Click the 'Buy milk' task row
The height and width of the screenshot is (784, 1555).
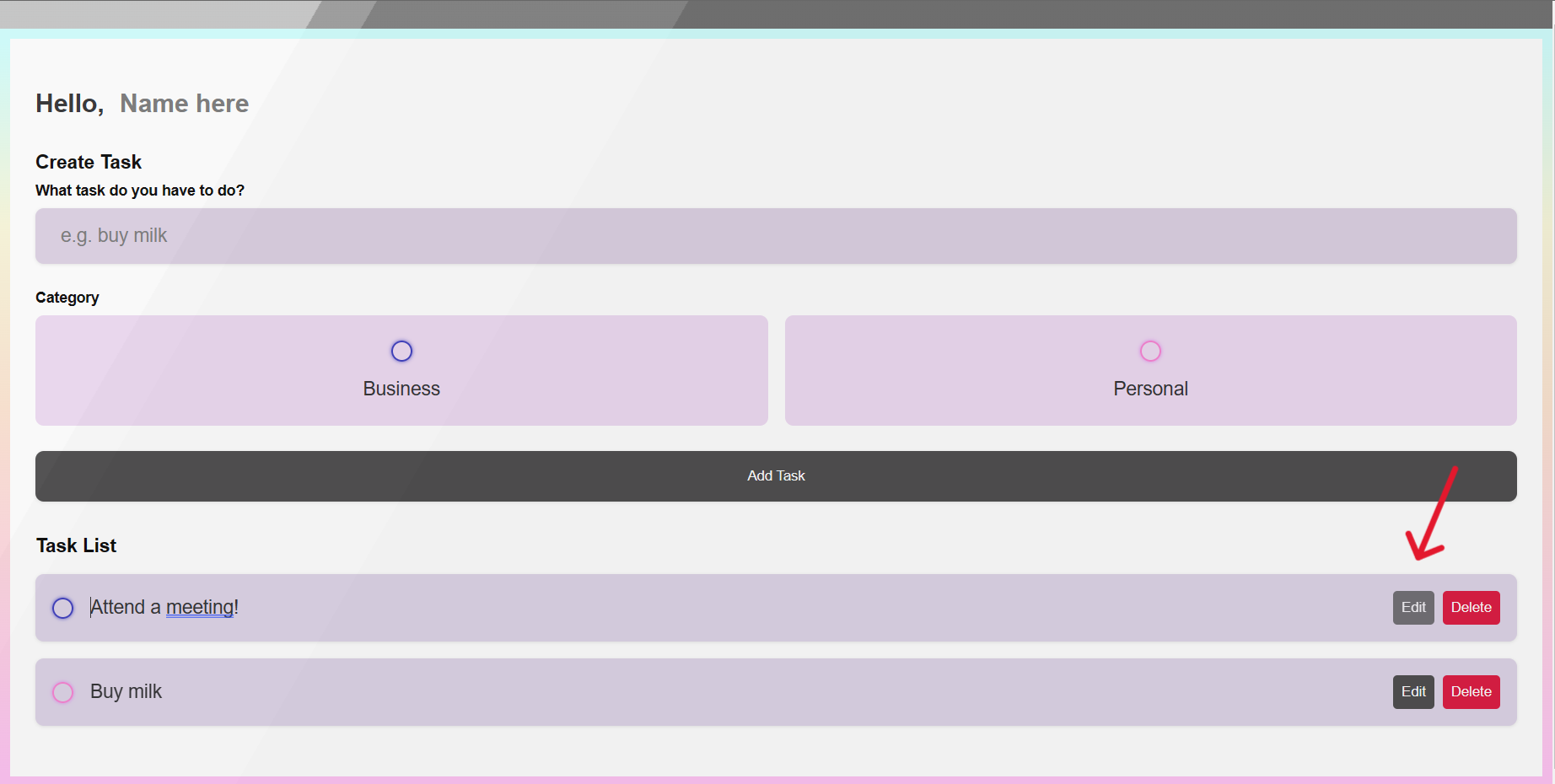[675, 691]
